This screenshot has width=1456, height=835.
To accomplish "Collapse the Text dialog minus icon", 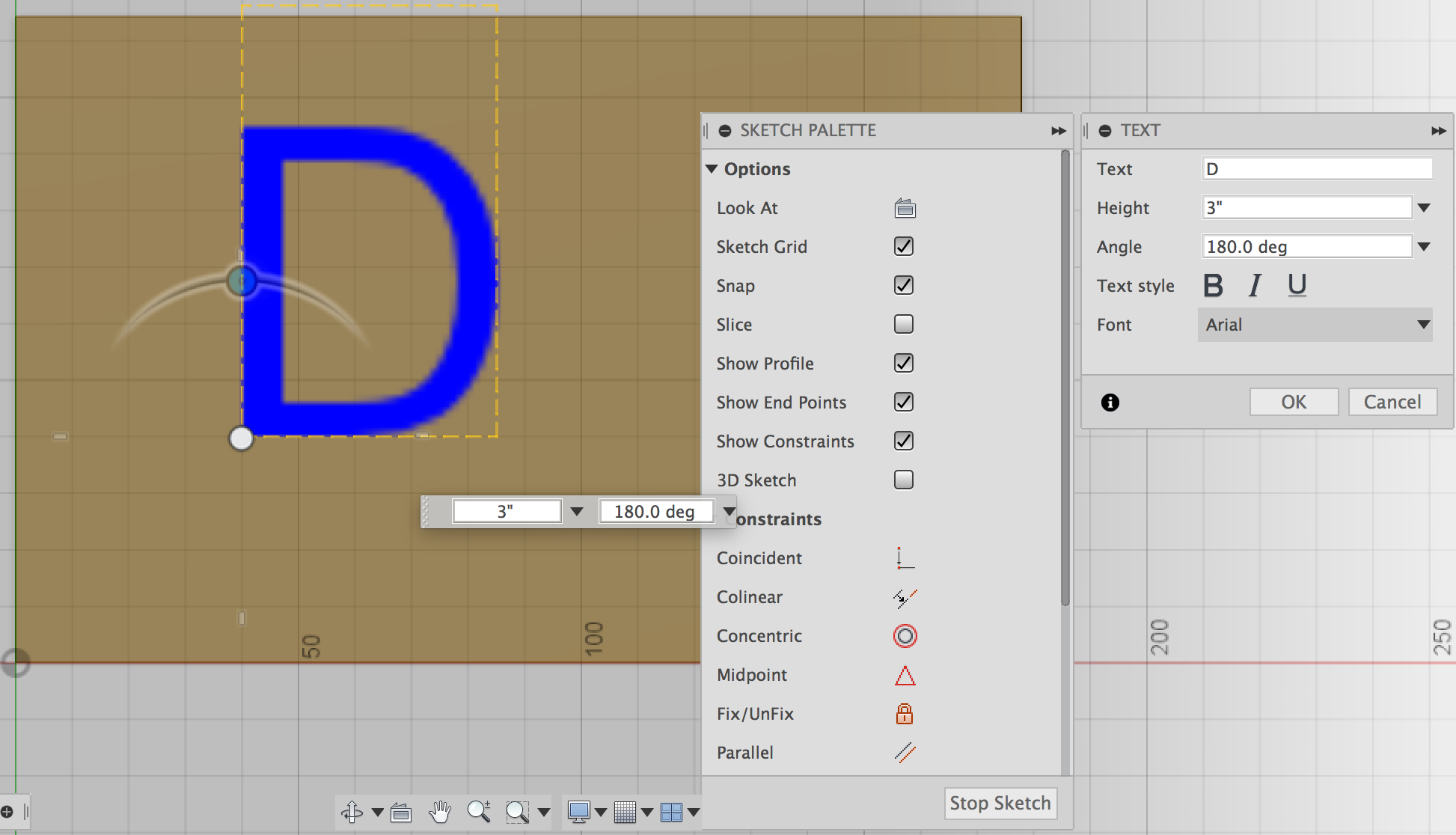I will pos(1104,131).
